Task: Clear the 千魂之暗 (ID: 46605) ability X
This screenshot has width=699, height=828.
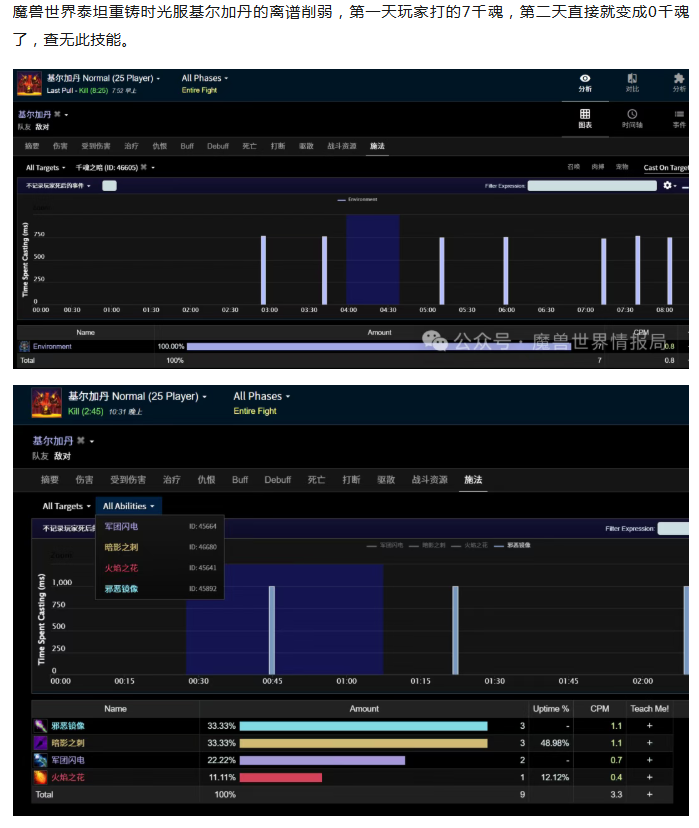Action: pos(144,167)
